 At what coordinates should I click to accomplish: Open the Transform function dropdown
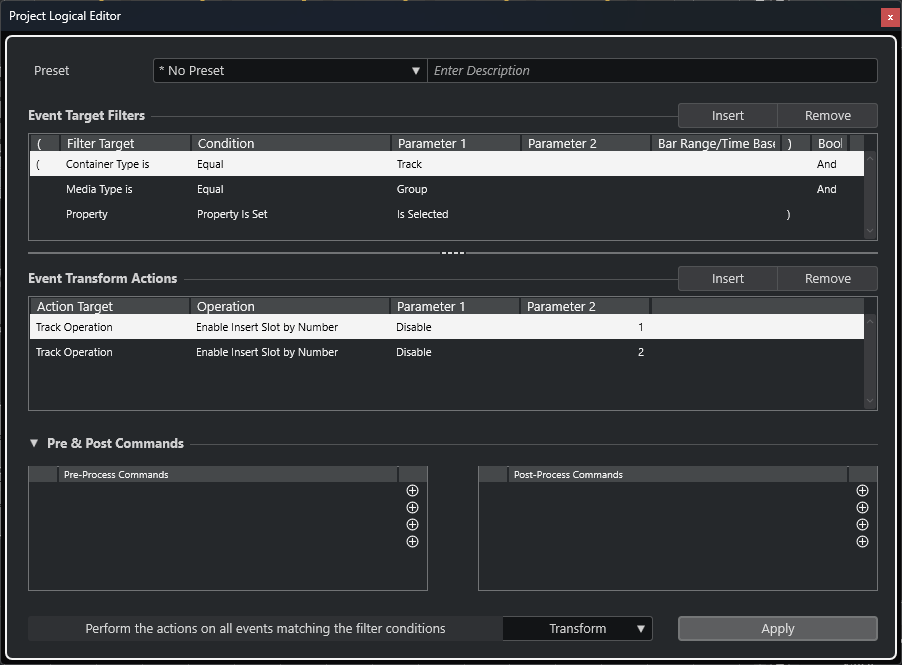(x=577, y=629)
